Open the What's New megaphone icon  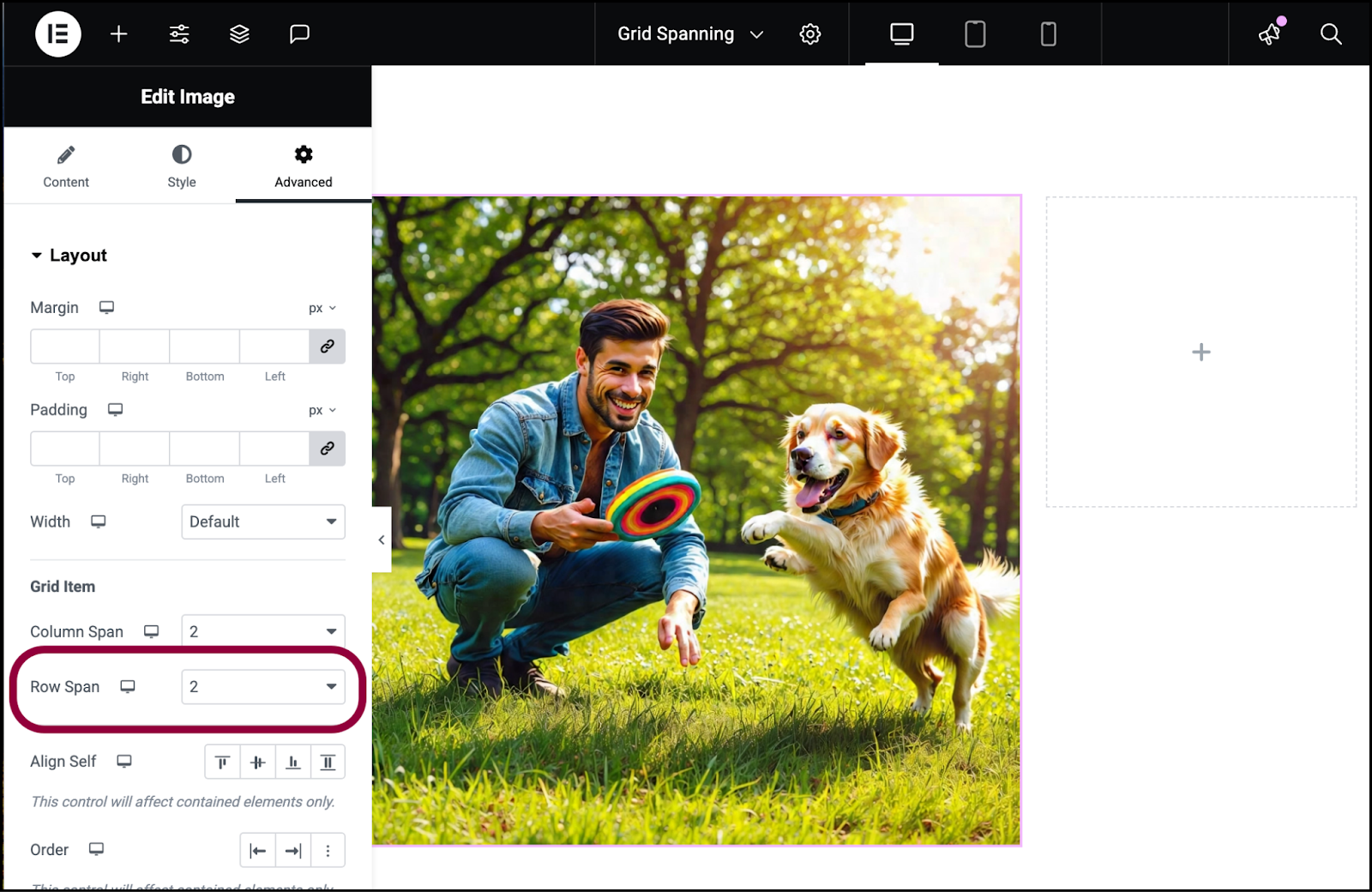pyautogui.click(x=1270, y=34)
